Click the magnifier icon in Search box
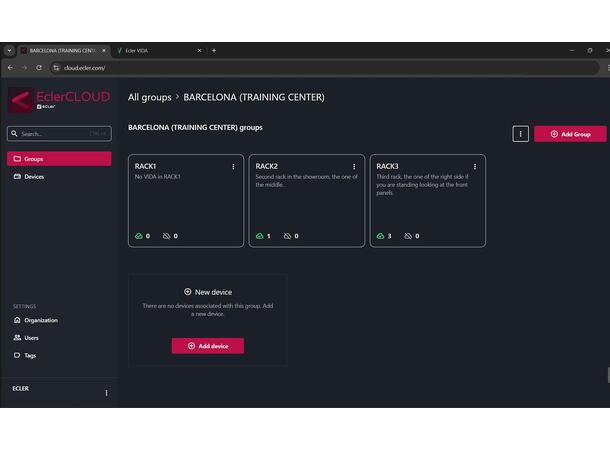The image size is (610, 450). pyautogui.click(x=14, y=134)
